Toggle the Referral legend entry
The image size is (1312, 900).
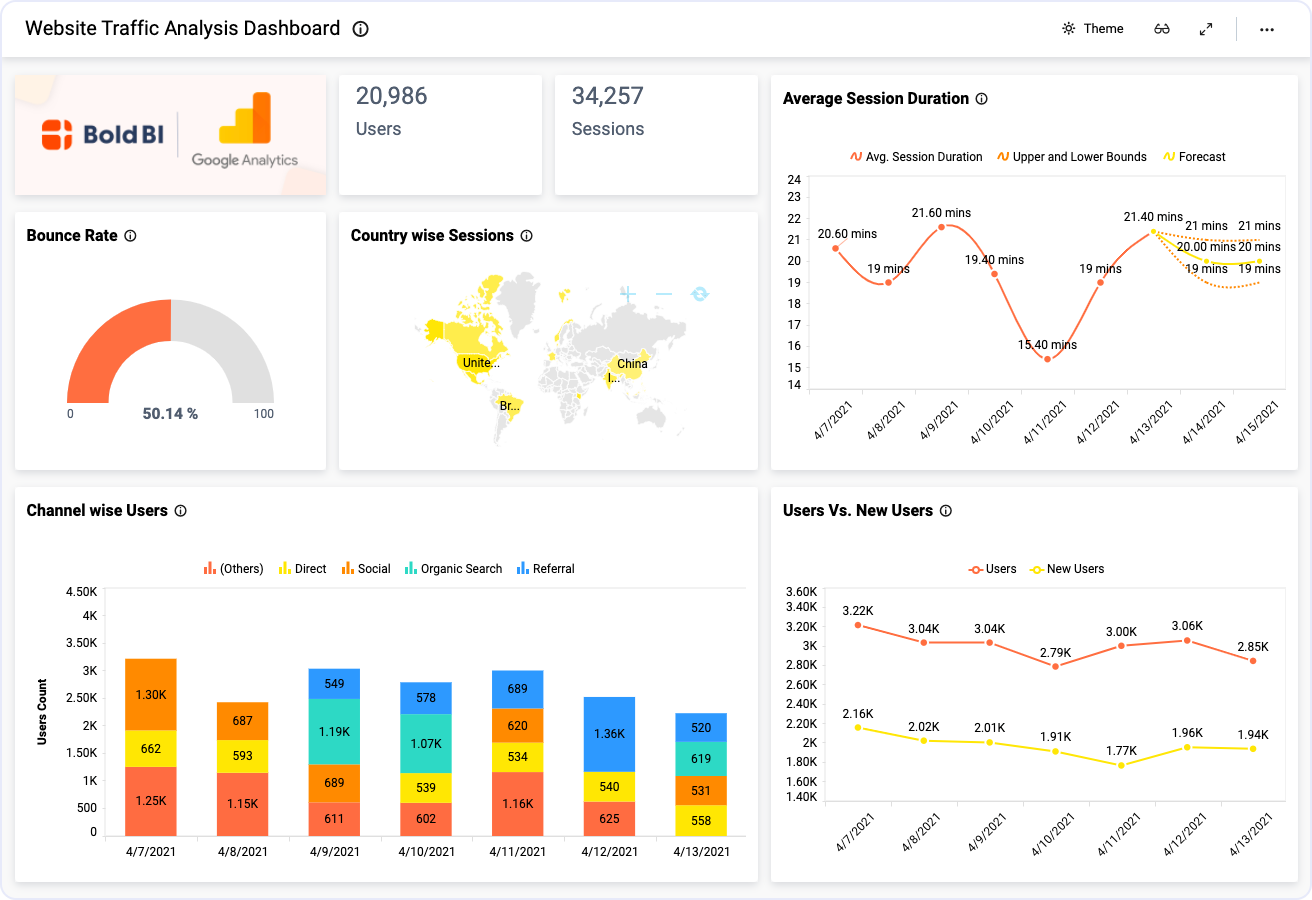coord(545,569)
